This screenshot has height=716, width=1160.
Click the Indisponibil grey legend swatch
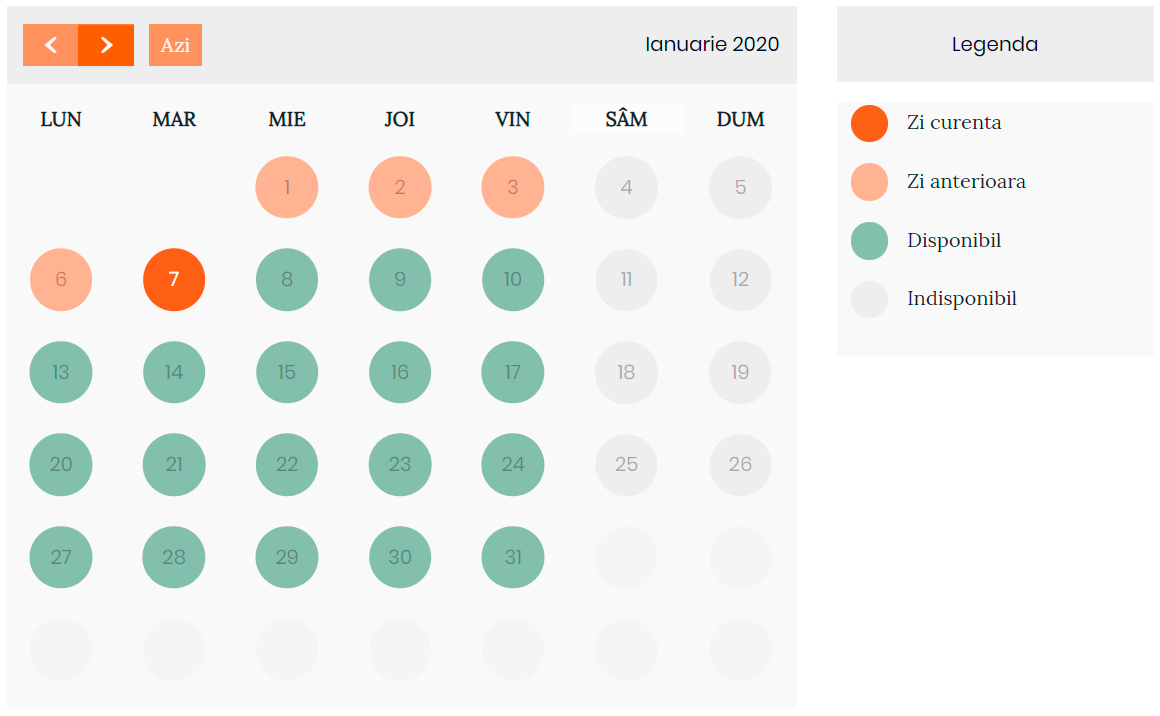coord(869,300)
